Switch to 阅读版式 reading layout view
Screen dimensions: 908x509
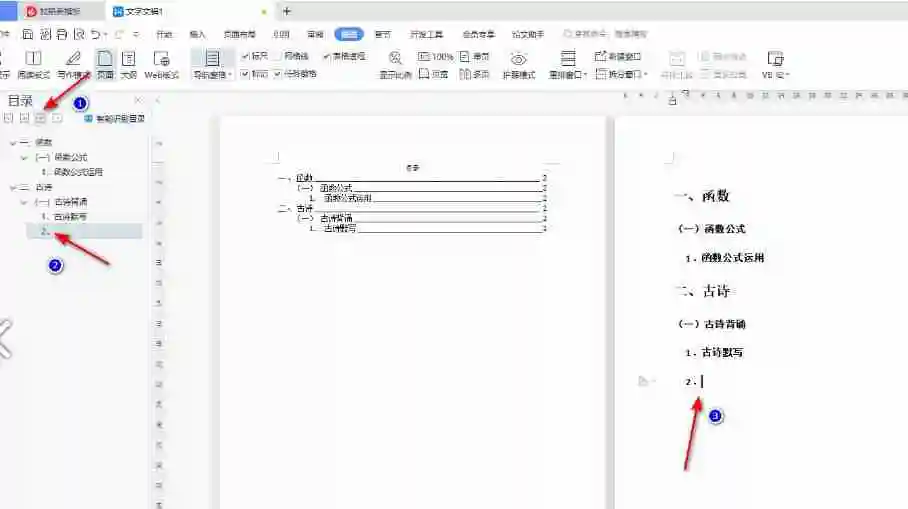pos(33,64)
